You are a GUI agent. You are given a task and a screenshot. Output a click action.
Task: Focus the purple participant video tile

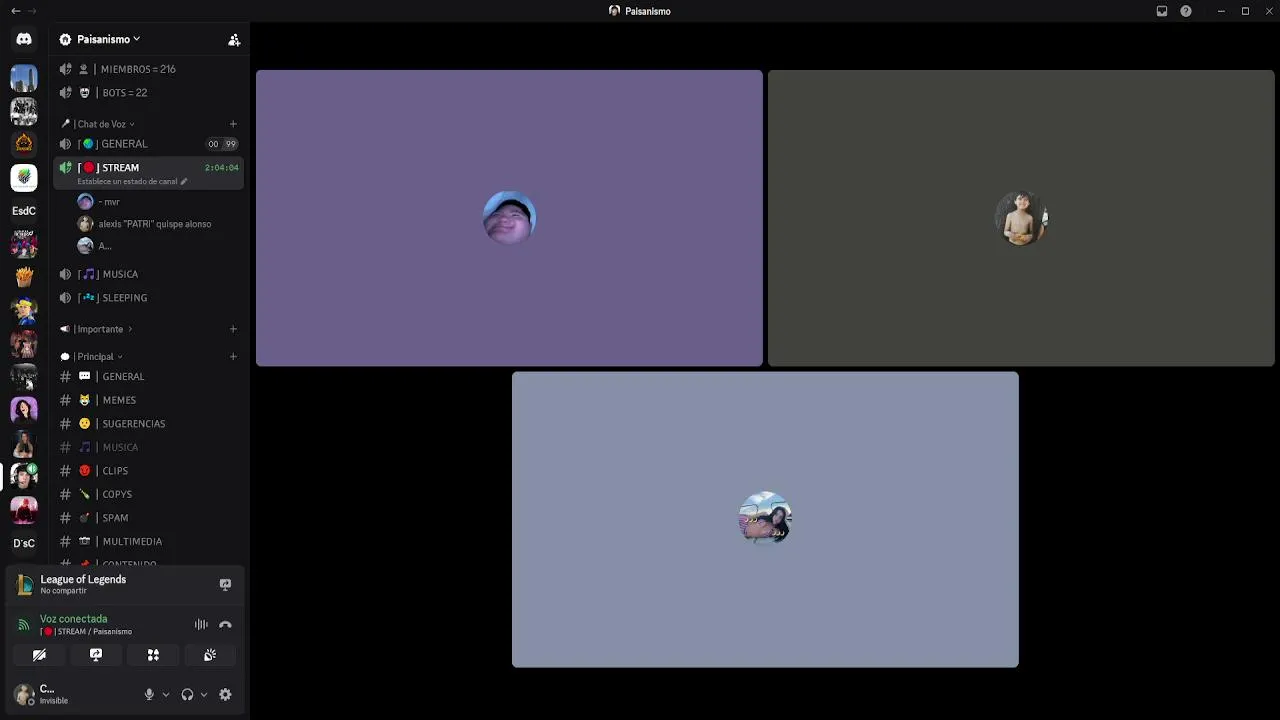(509, 218)
